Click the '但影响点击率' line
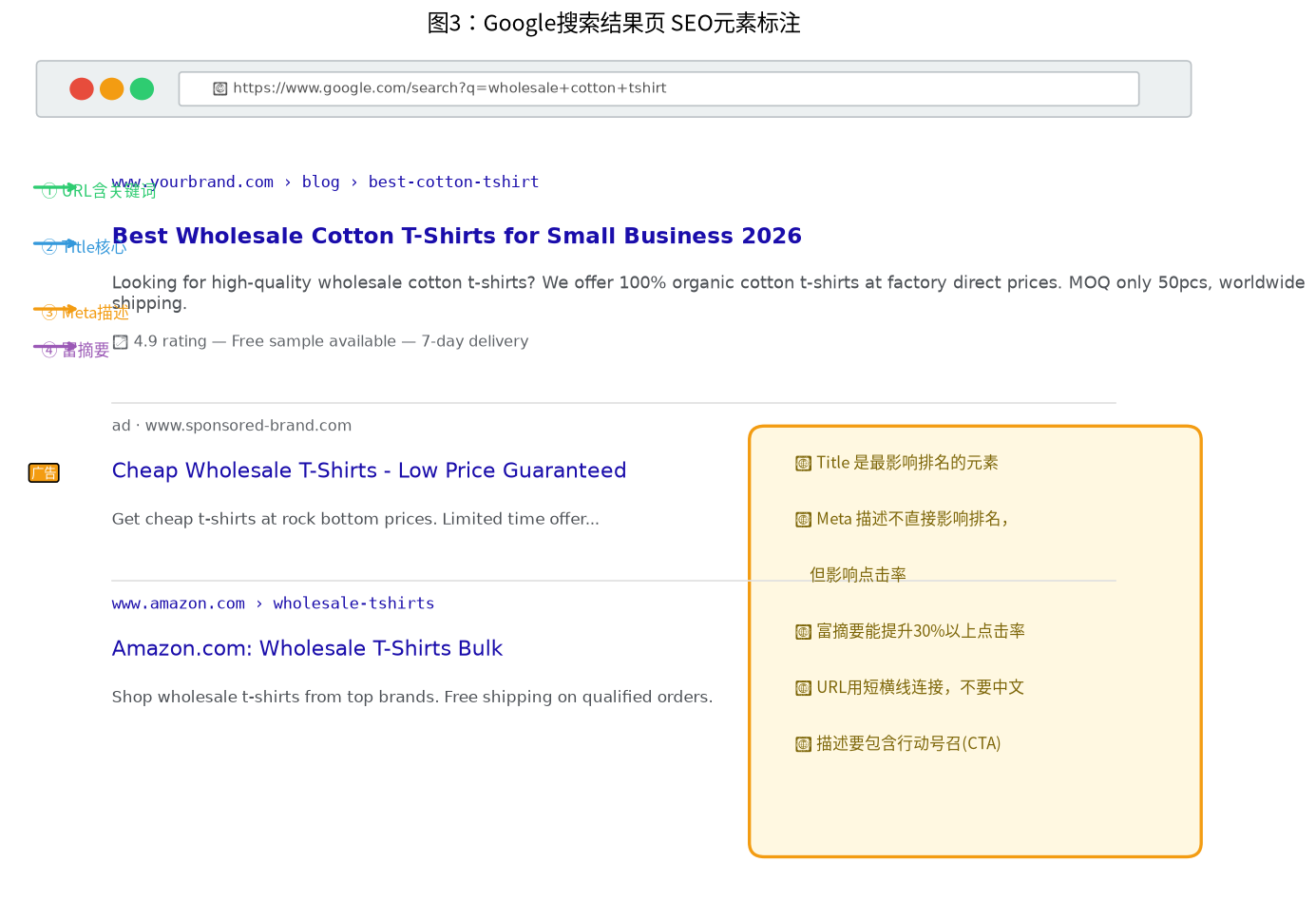This screenshot has width=1316, height=901. [858, 575]
